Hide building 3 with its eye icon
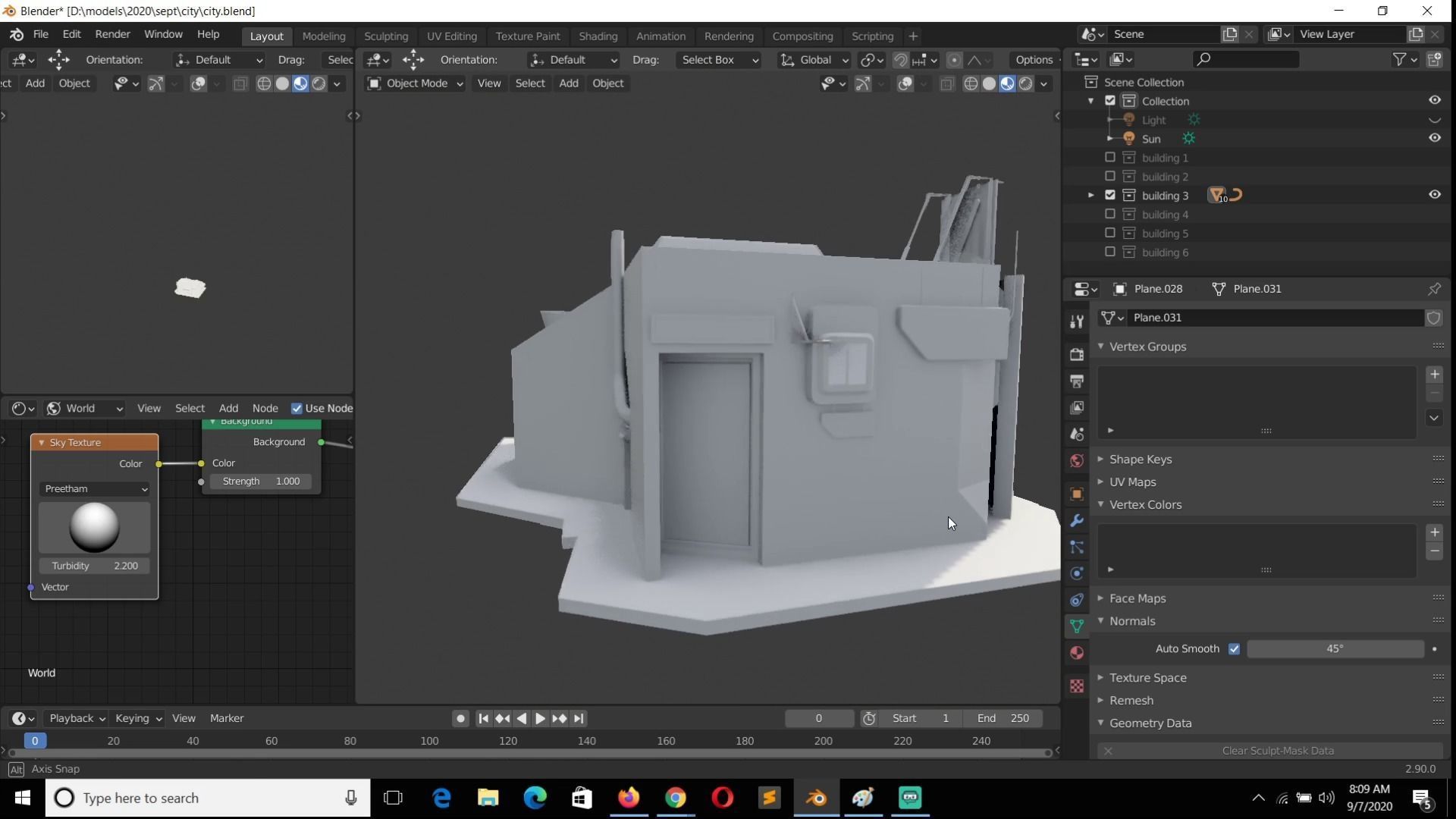This screenshot has width=1456, height=819. [1435, 195]
